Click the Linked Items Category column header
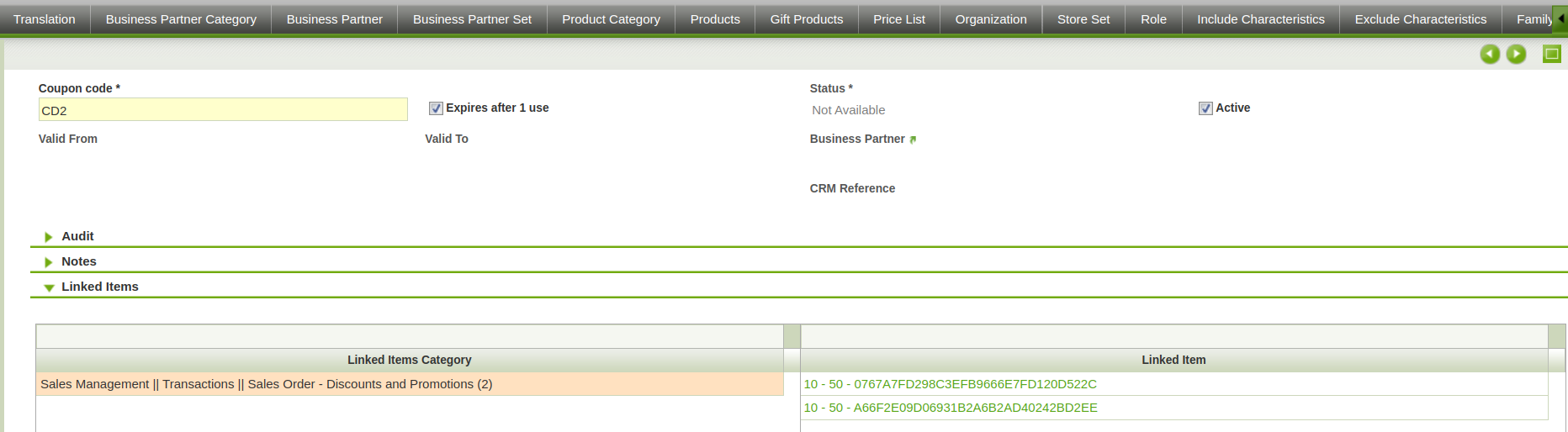This screenshot has width=1568, height=432. pos(409,360)
